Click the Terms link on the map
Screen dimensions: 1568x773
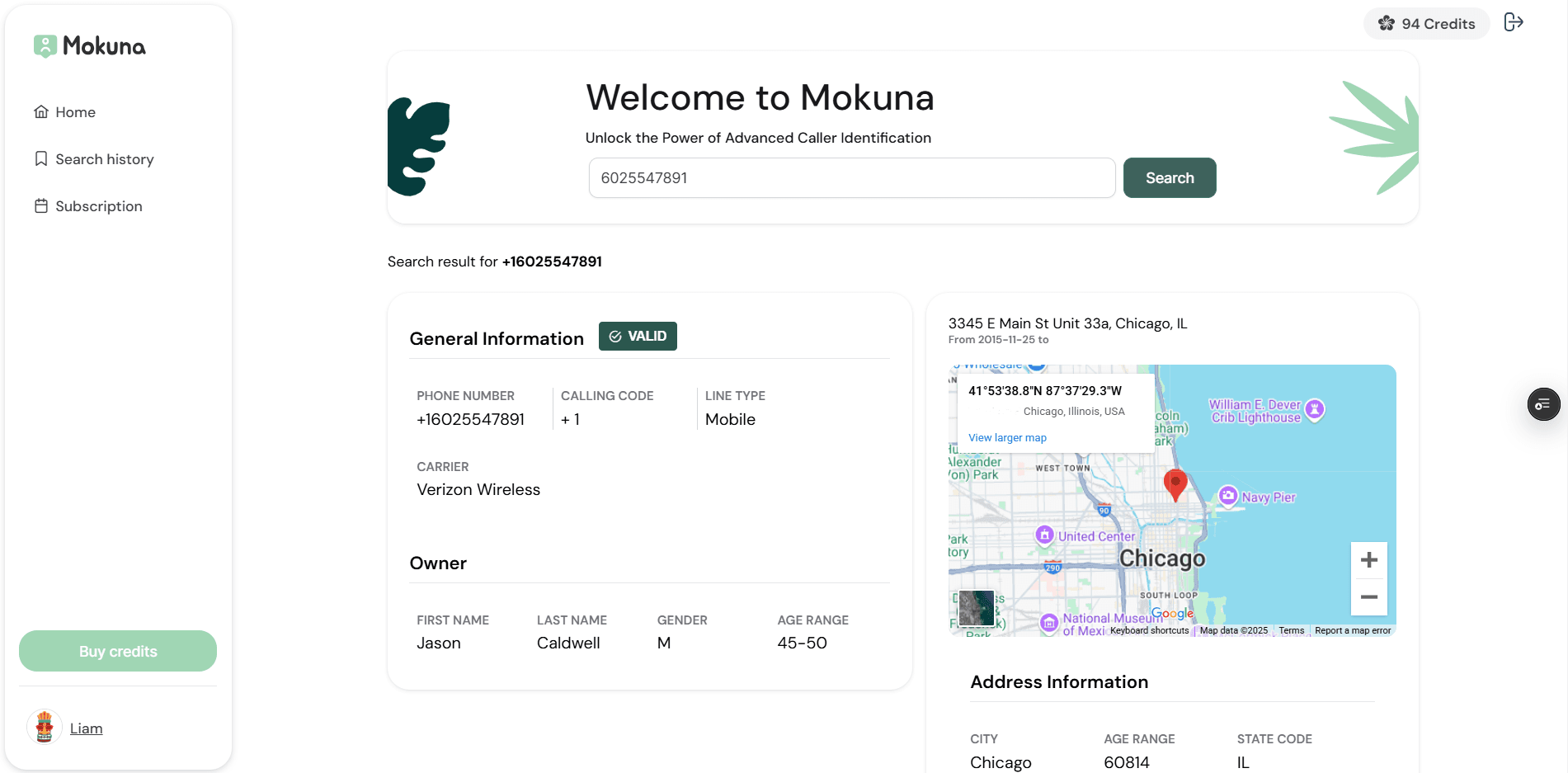pos(1291,630)
